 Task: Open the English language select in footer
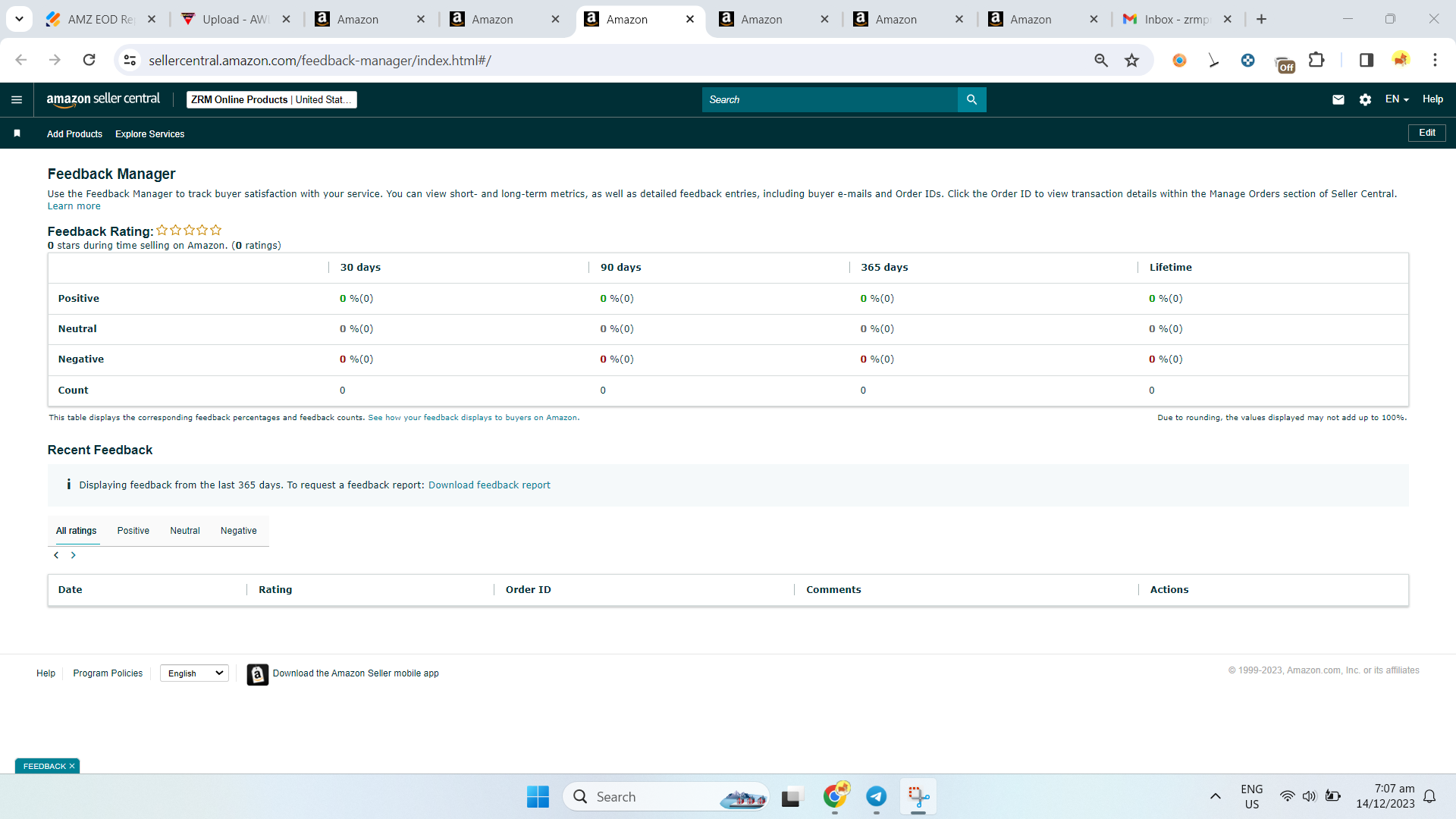click(x=194, y=673)
